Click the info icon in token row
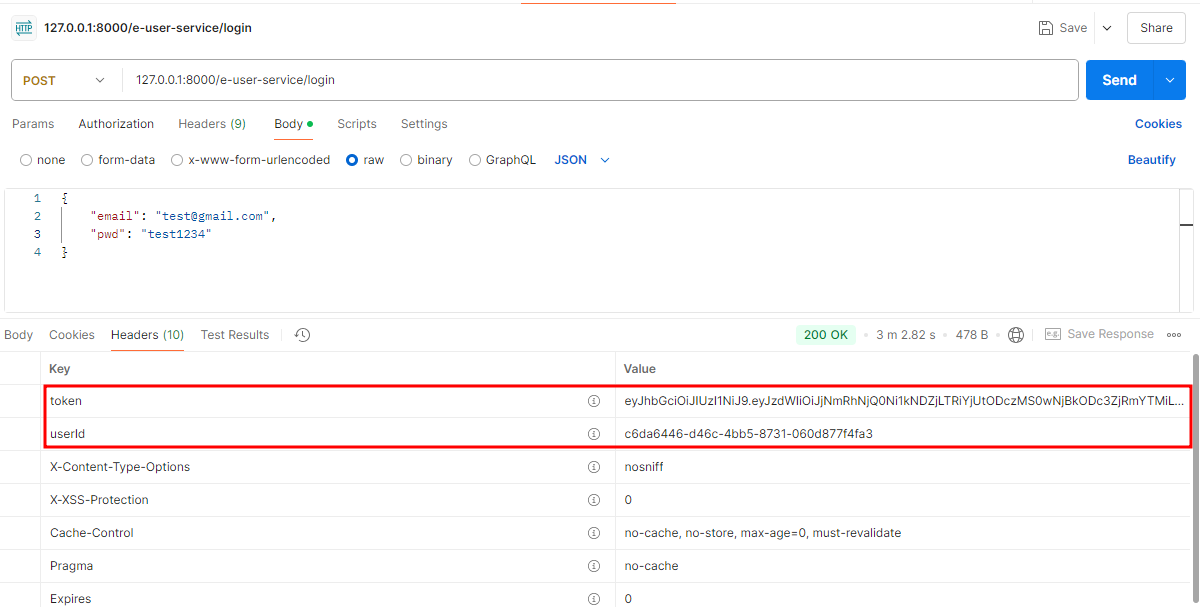This screenshot has width=1200, height=607. pyautogui.click(x=593, y=401)
